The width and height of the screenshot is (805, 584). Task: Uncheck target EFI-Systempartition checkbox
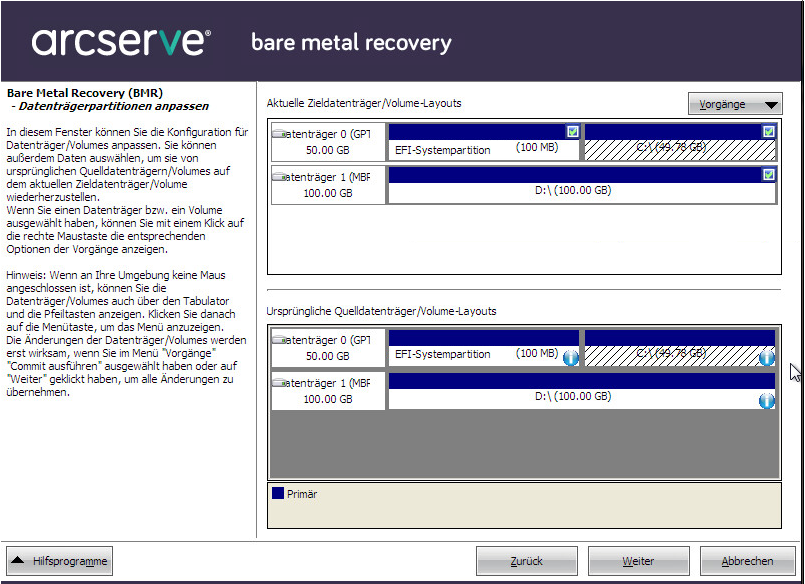pyautogui.click(x=572, y=132)
